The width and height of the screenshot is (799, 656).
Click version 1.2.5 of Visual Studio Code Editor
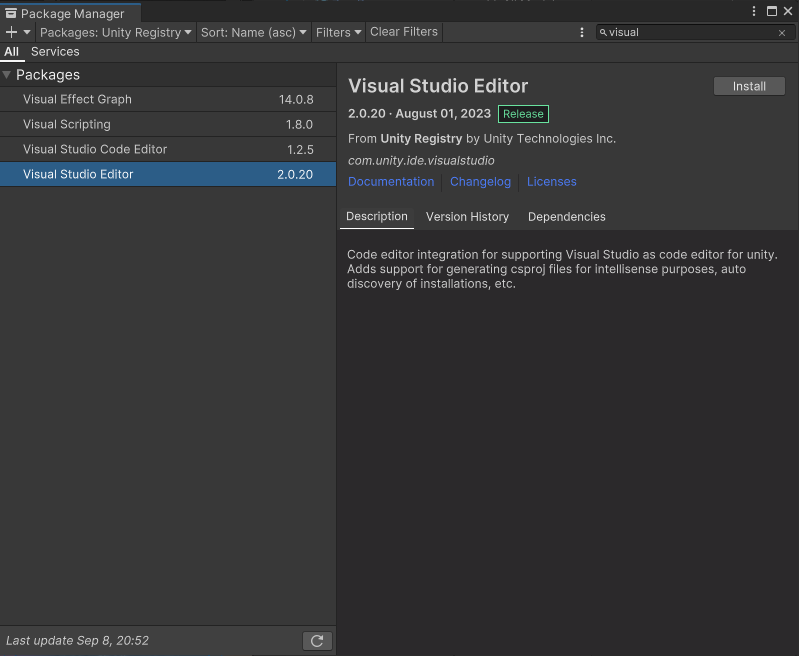tap(300, 149)
